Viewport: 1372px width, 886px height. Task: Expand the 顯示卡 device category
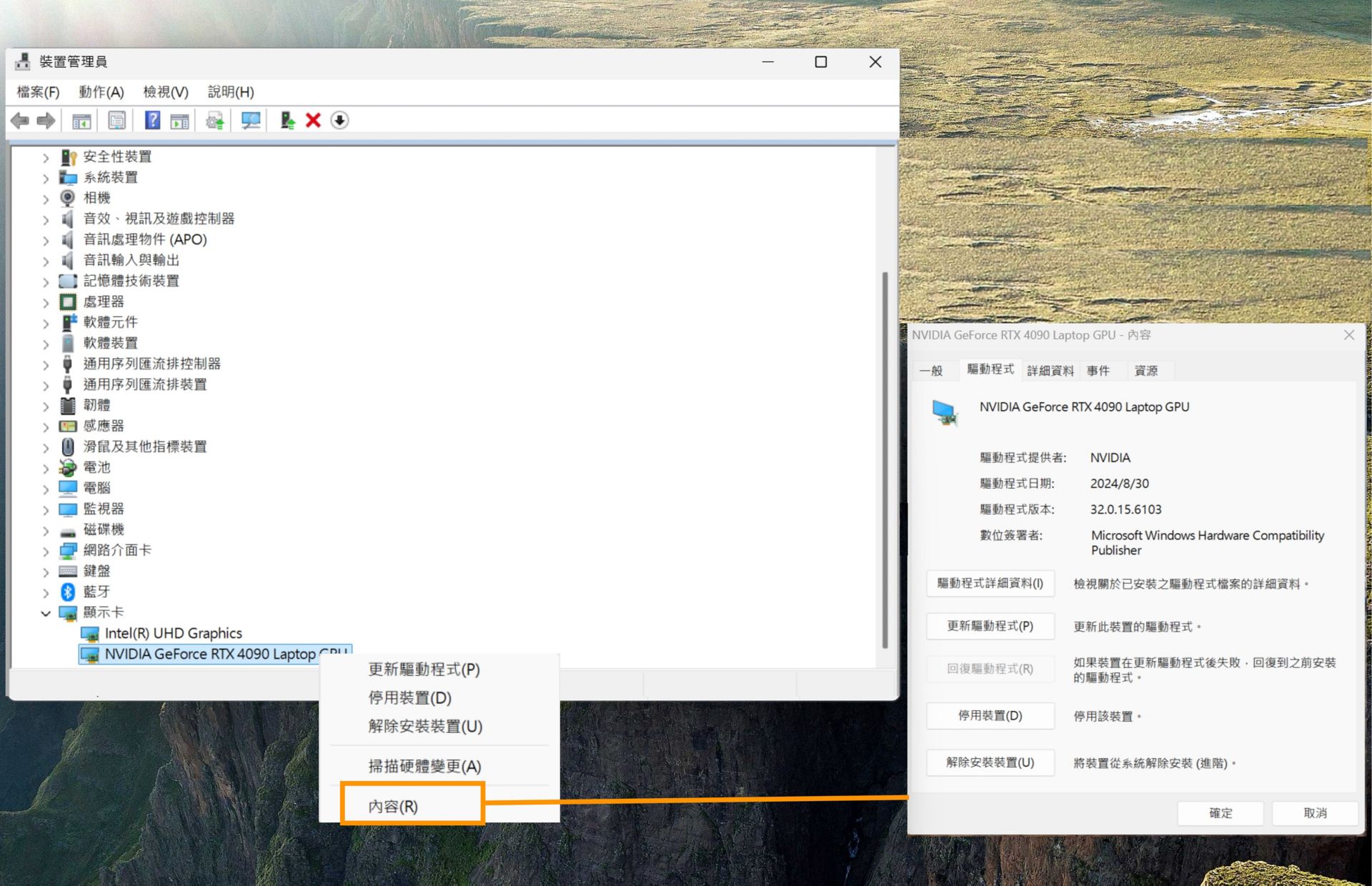(46, 612)
